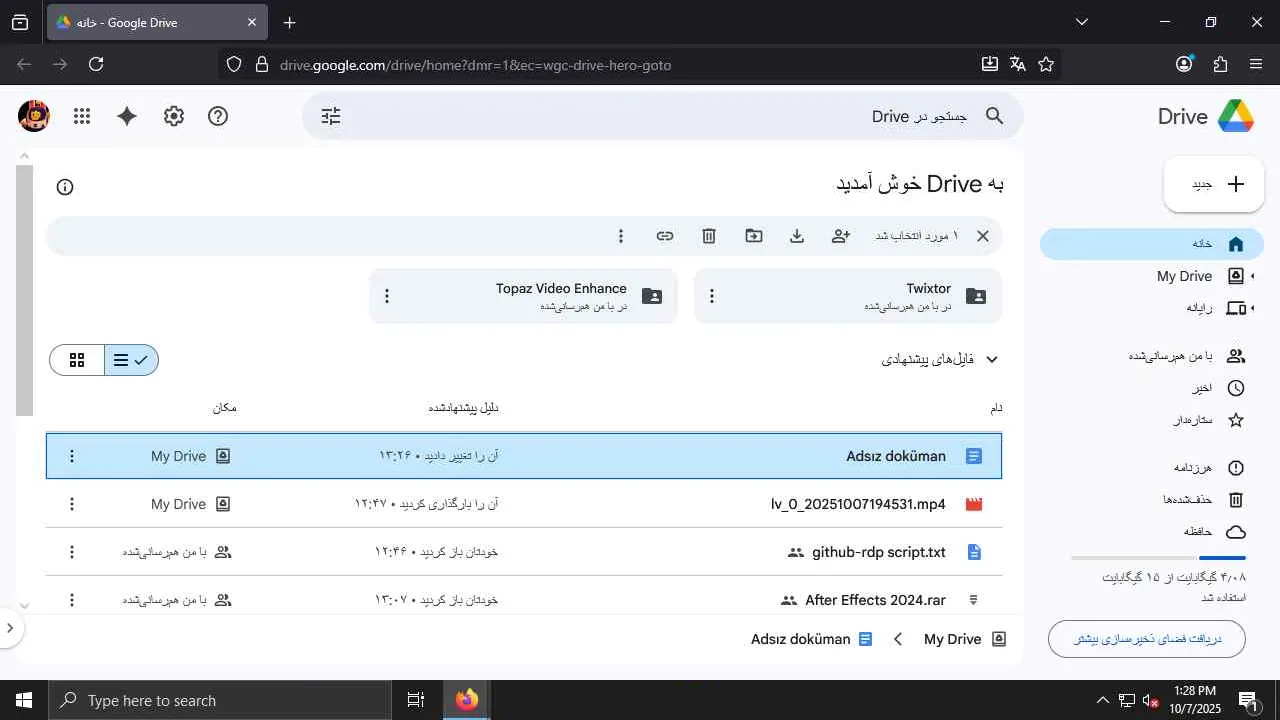This screenshot has width=1280, height=720.
Task: Move the selected item to a folder
Action: [754, 236]
